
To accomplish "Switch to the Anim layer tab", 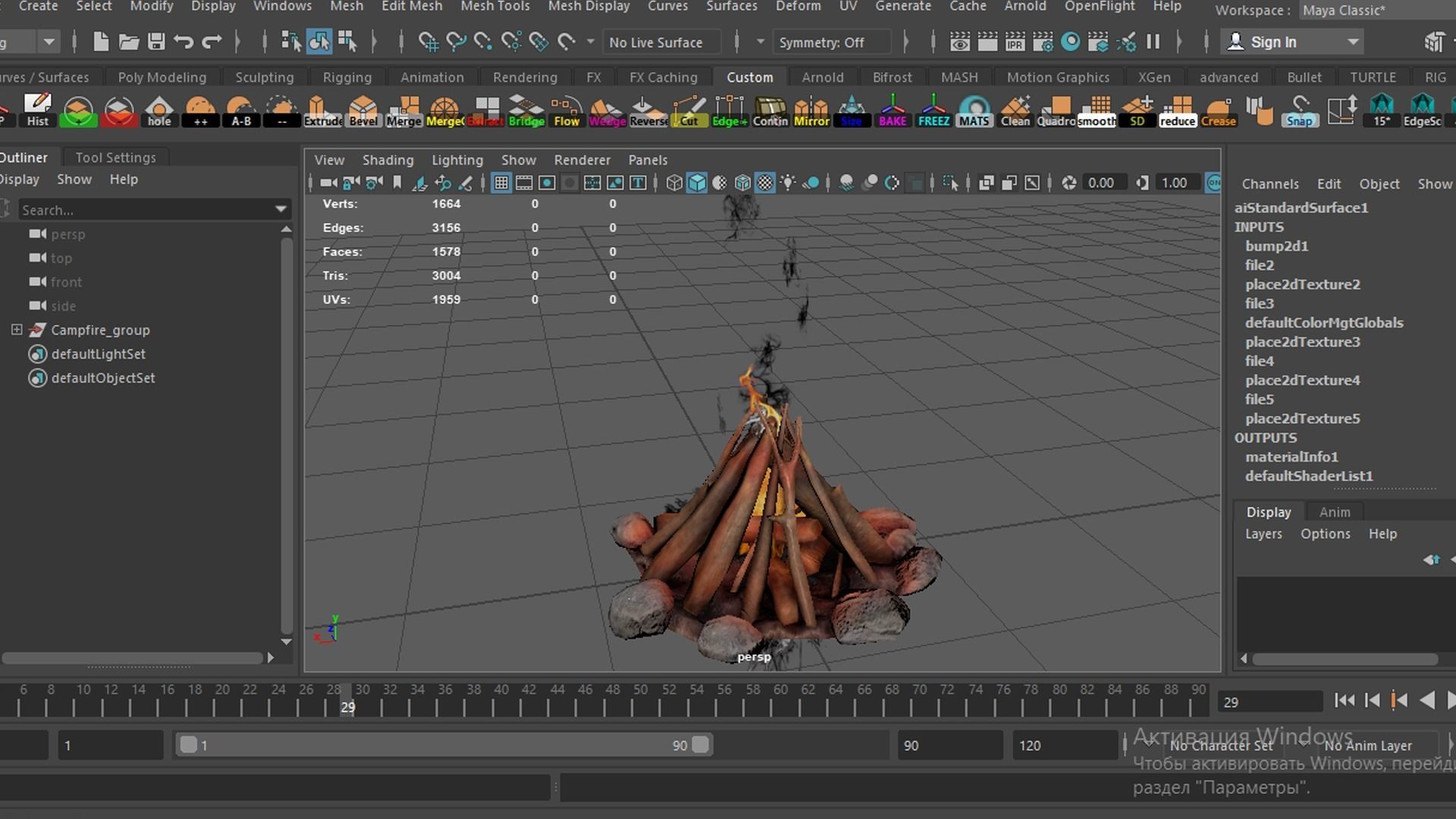I will (x=1334, y=512).
